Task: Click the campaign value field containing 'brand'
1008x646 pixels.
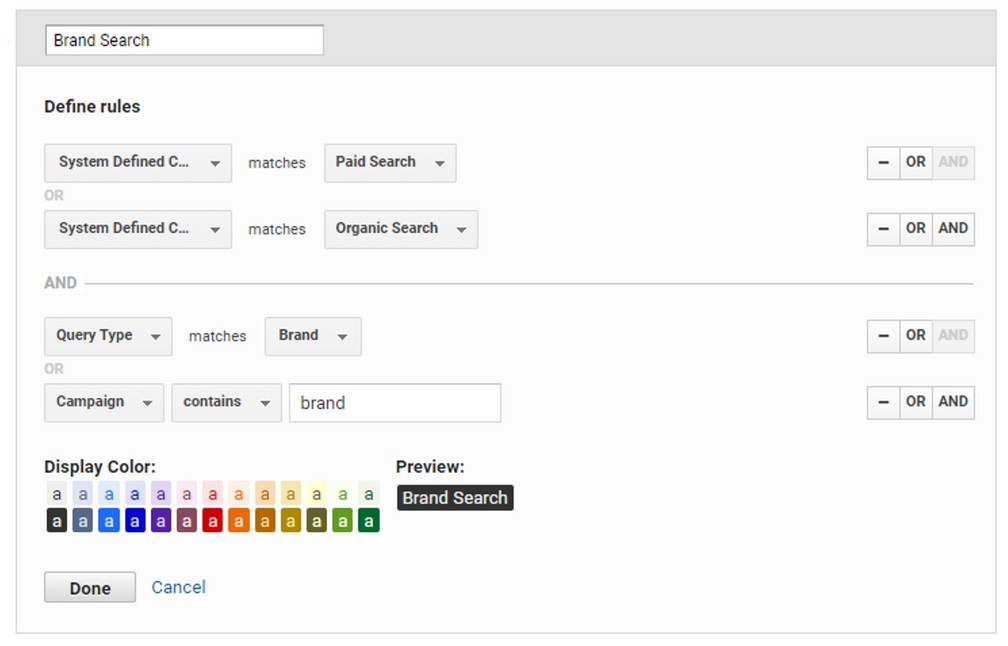Action: click(395, 403)
